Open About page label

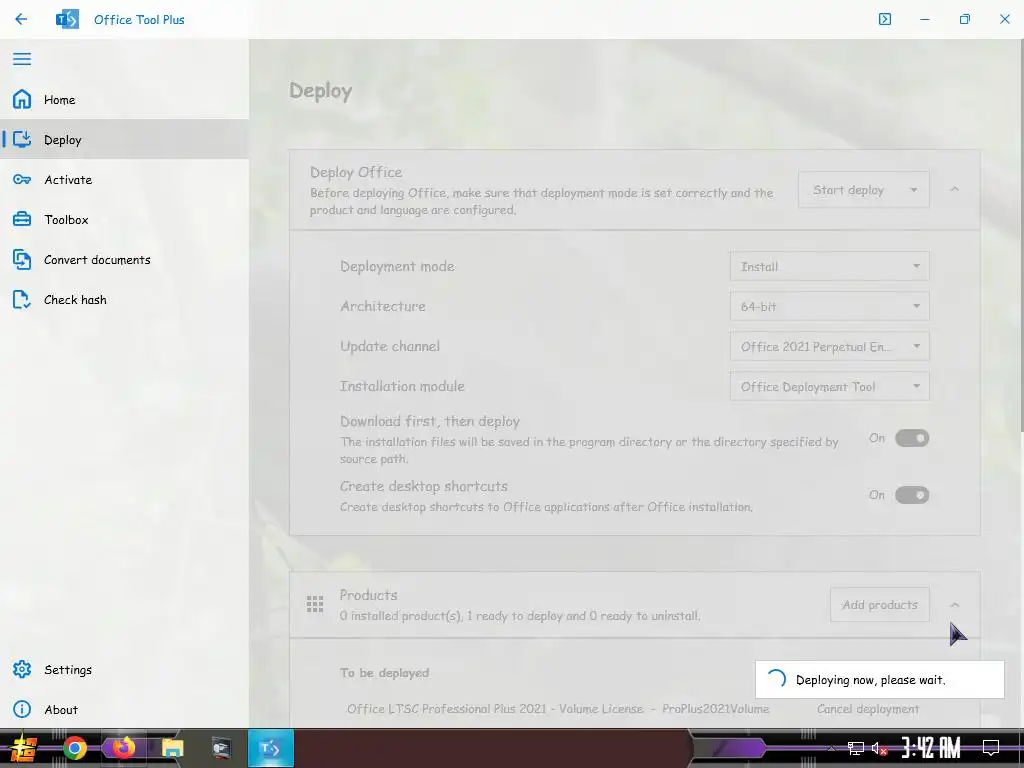[61, 710]
